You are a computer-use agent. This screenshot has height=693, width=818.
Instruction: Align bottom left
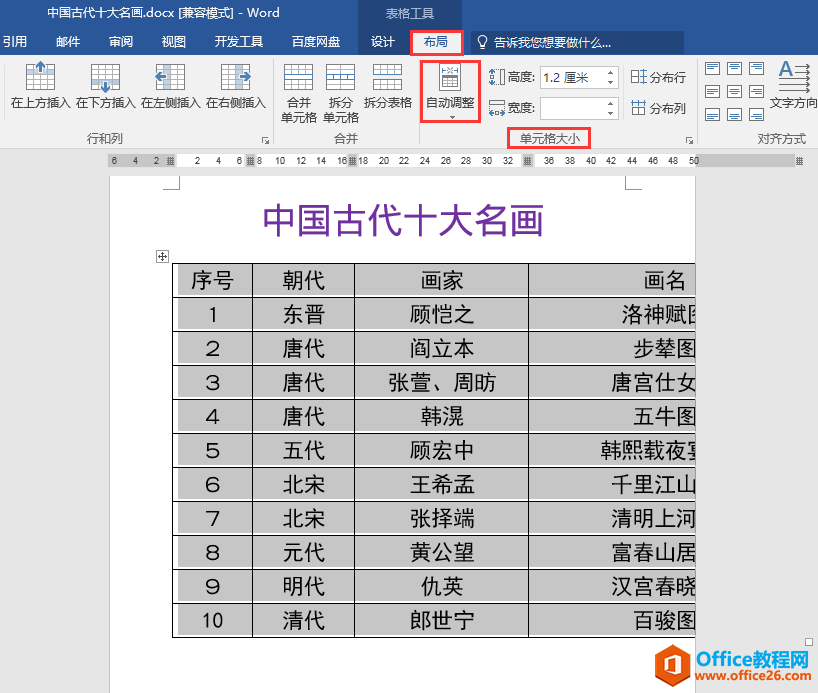click(x=712, y=114)
